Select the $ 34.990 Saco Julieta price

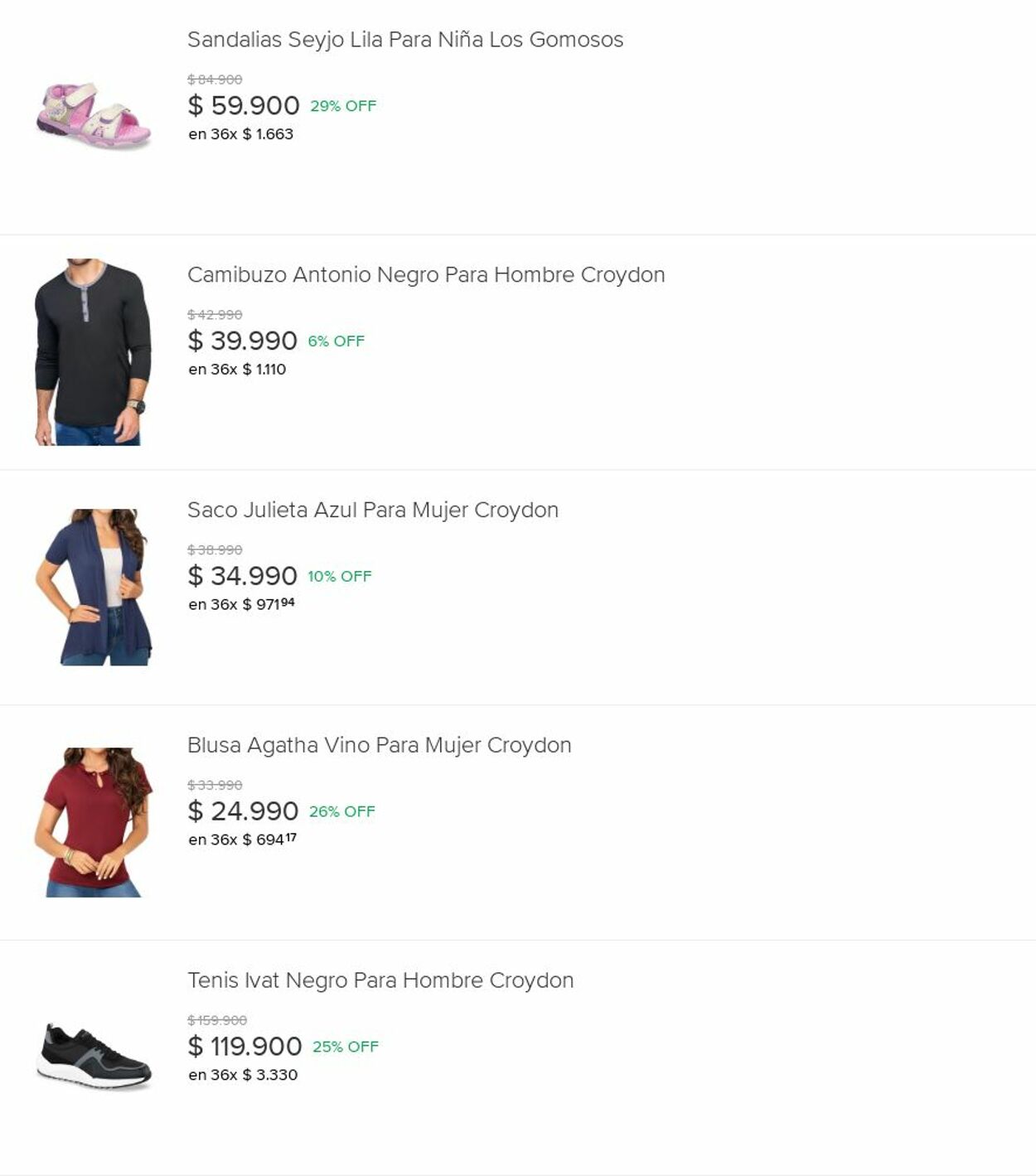[242, 576]
